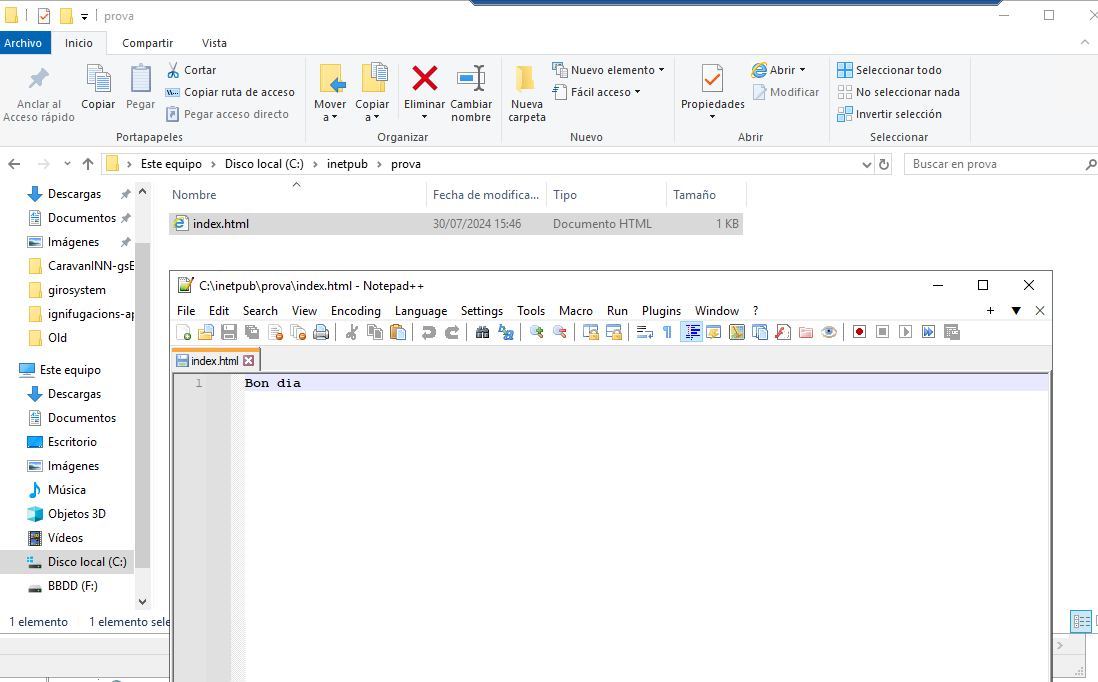Click the Save icon in Notepad++ toolbar
1098x682 pixels.
coord(228,332)
